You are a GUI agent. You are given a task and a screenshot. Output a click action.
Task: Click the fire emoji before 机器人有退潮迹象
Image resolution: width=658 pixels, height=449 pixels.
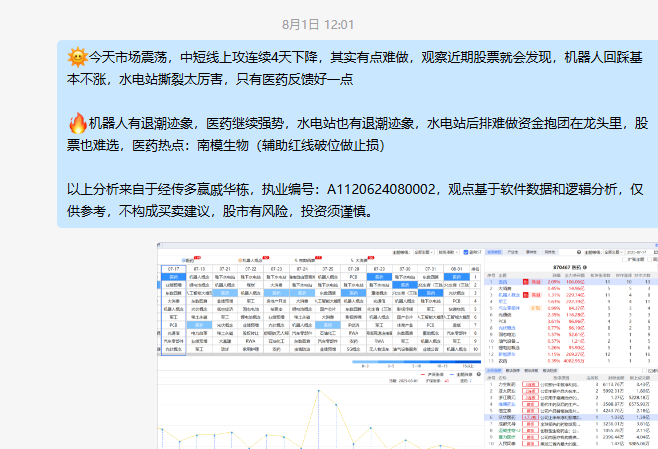tap(78, 123)
